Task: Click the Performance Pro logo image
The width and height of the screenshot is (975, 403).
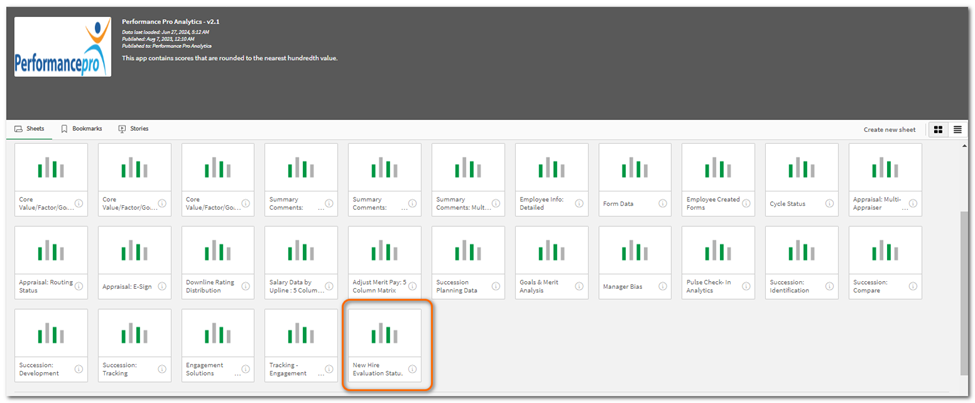Action: 63,47
